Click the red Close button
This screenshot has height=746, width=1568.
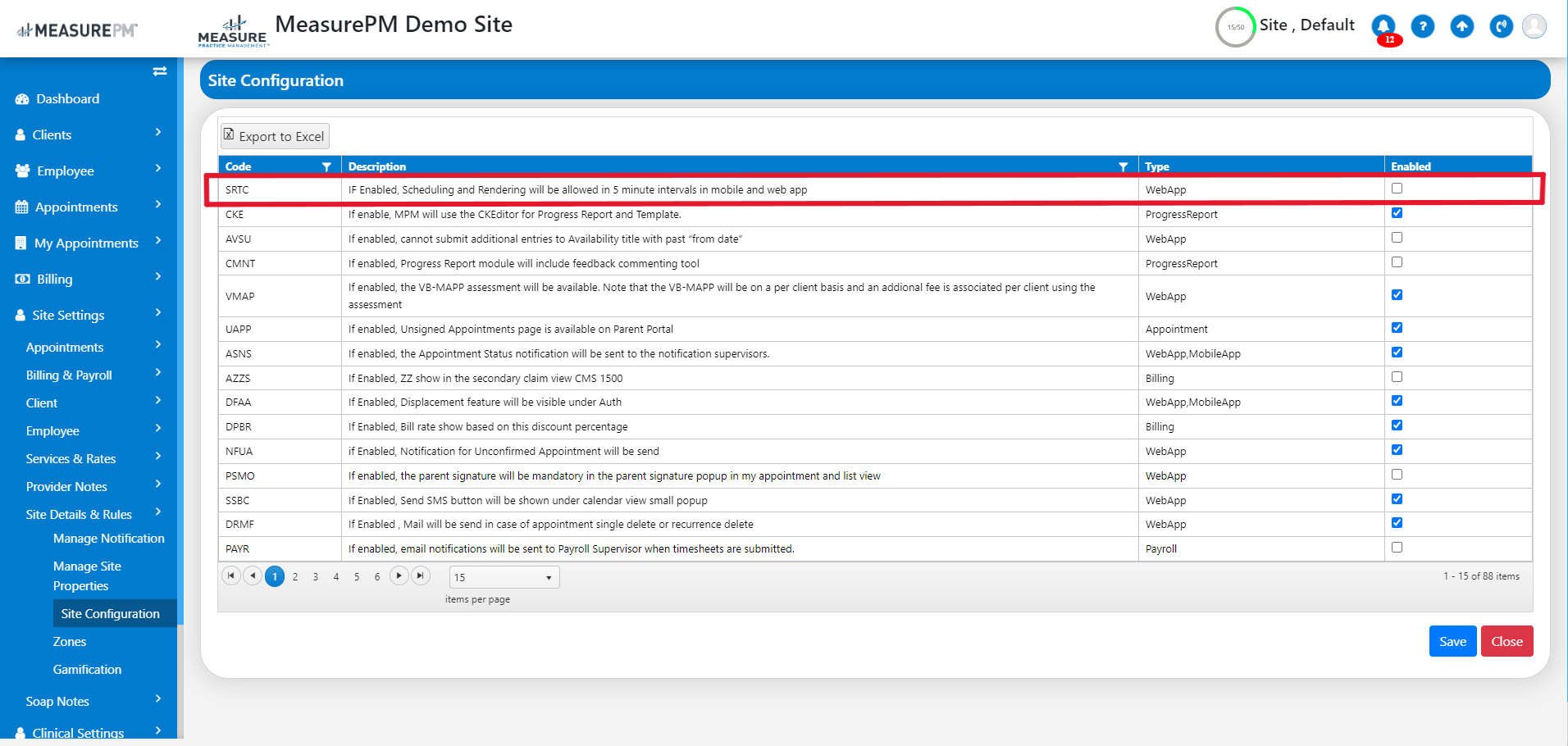point(1506,641)
